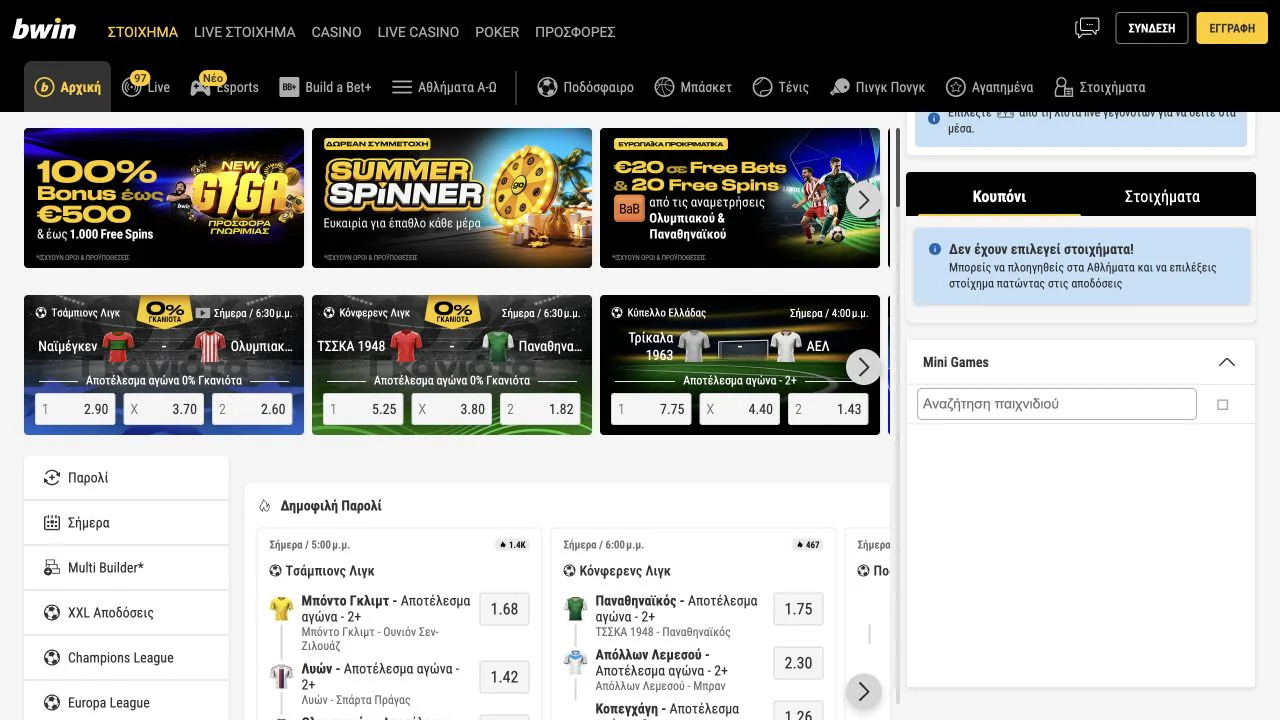Open Σήμερα in left sidebar
1280x720 pixels.
pyautogui.click(x=126, y=523)
